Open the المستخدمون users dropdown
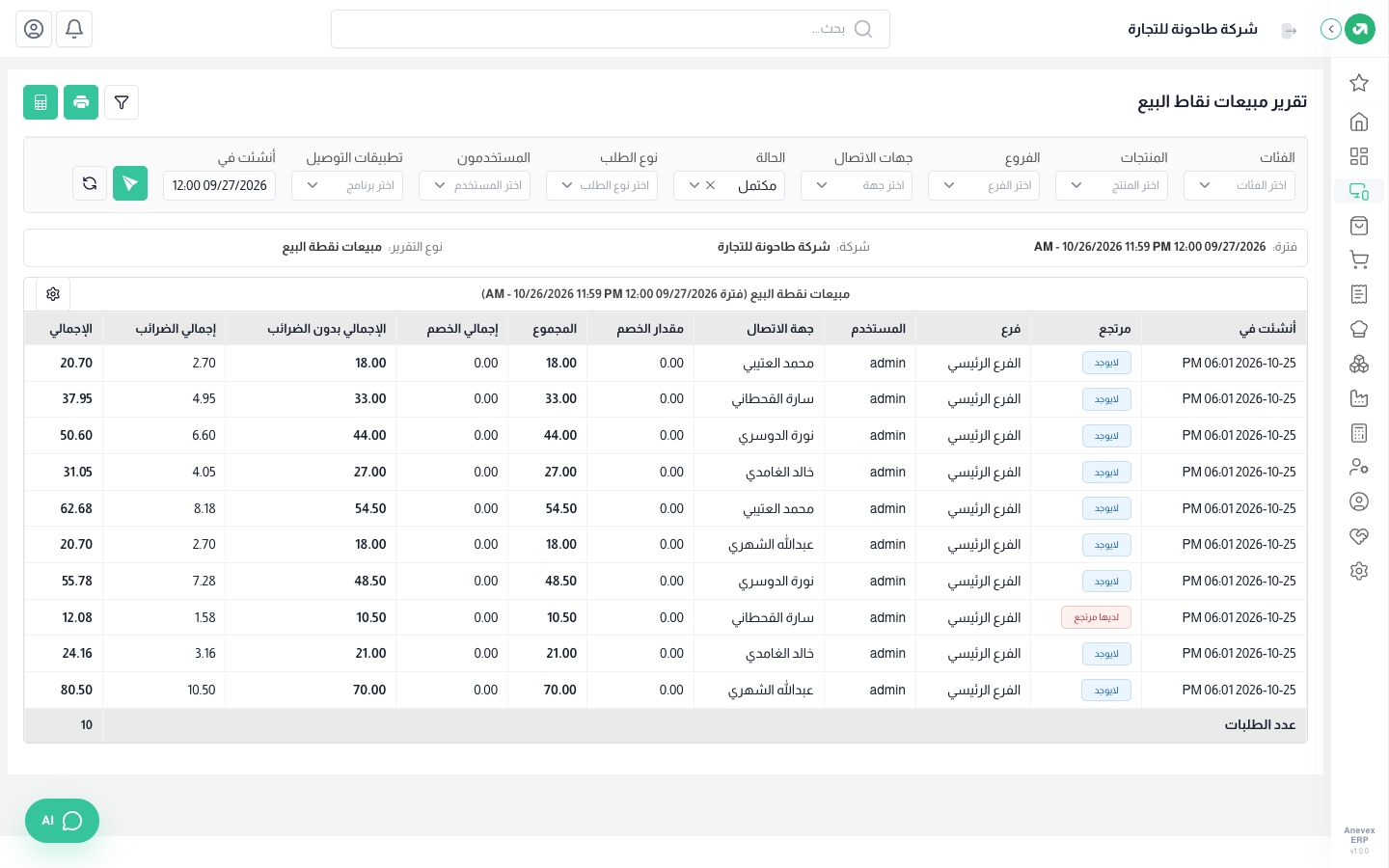 click(x=475, y=185)
